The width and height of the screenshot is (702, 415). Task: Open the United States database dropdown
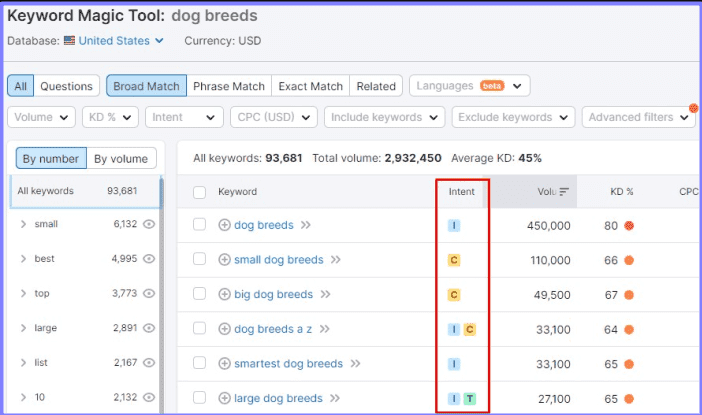click(121, 41)
